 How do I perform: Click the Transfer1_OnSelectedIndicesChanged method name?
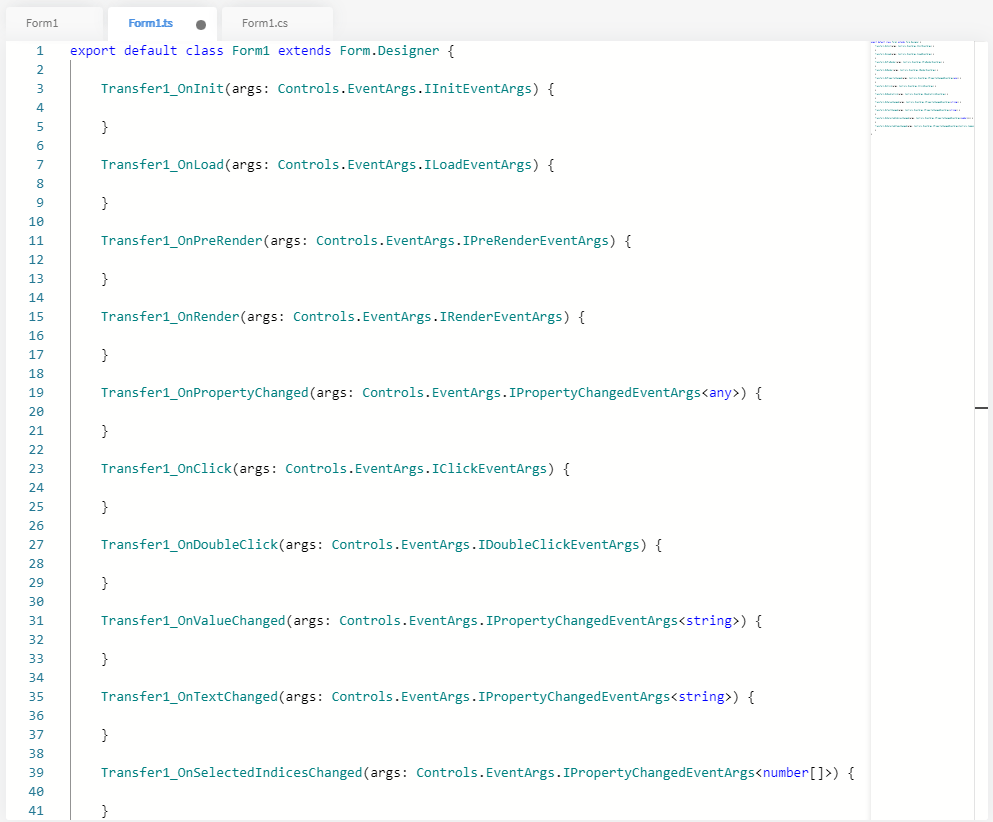click(x=231, y=772)
